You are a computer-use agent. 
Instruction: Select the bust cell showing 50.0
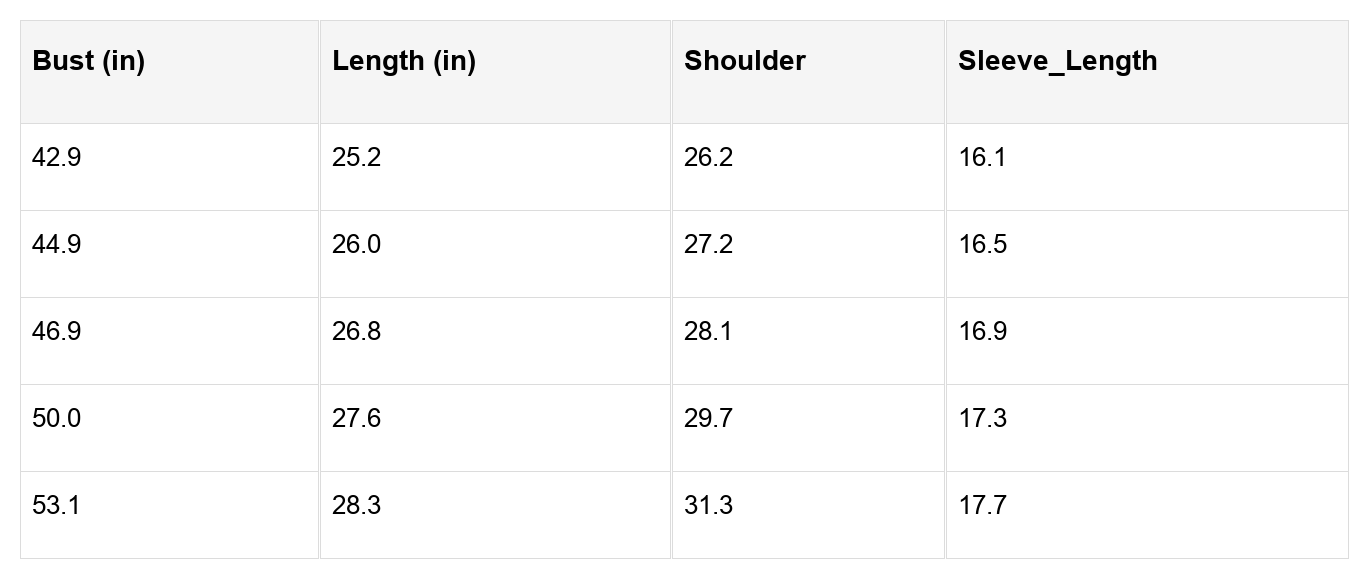(57, 419)
